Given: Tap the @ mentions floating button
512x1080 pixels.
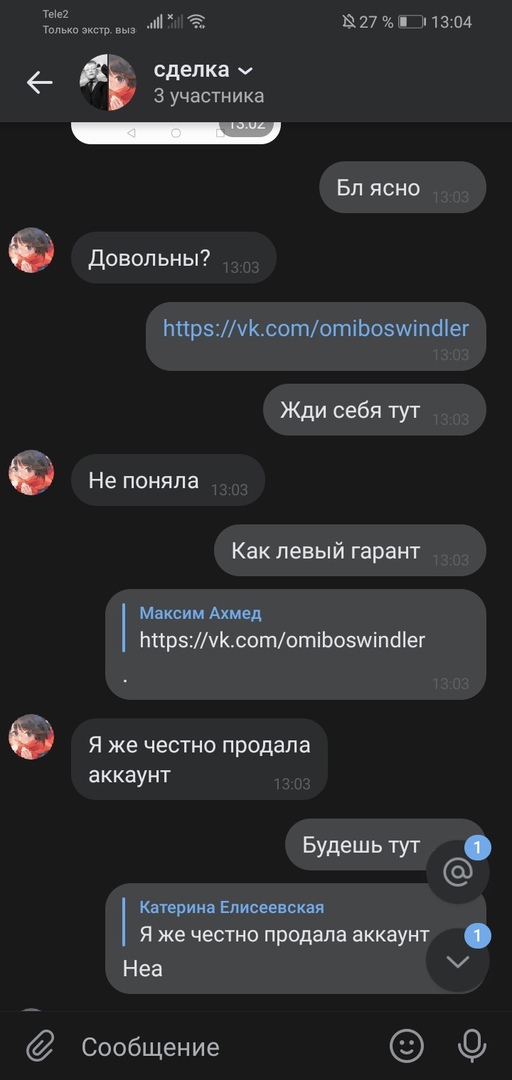Looking at the screenshot, I should pos(458,872).
